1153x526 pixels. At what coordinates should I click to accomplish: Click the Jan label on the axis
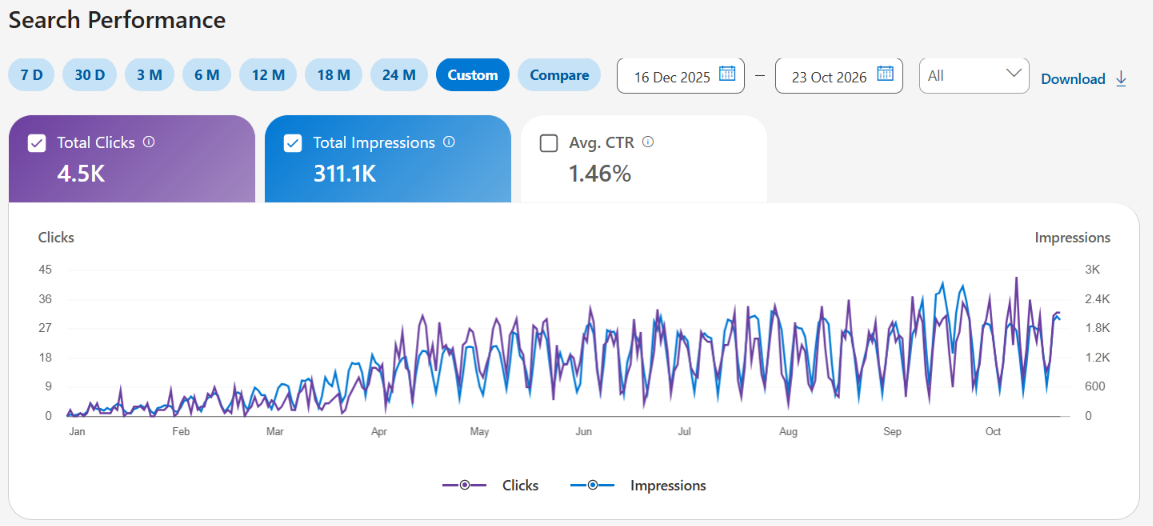click(x=77, y=432)
